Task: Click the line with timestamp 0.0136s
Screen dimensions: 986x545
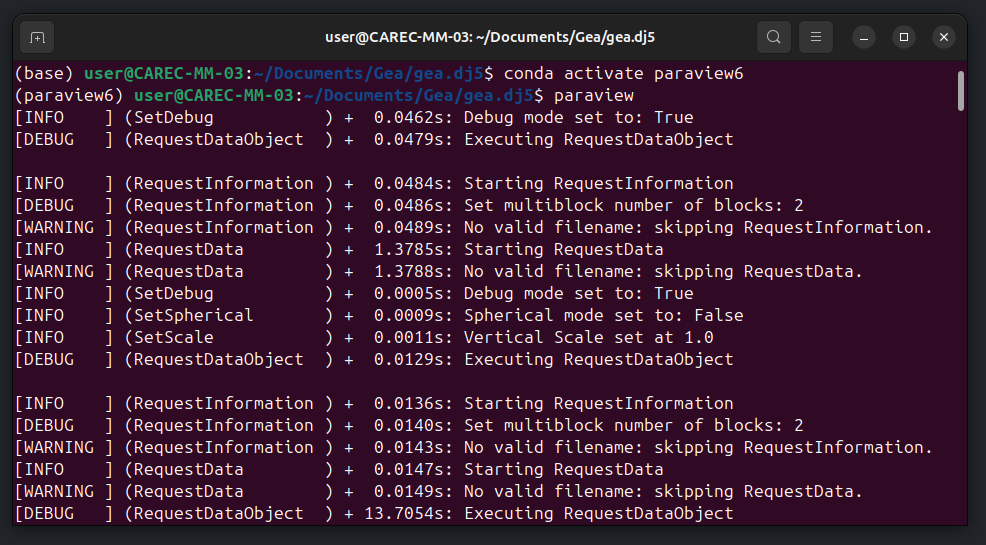Action: [x=374, y=404]
